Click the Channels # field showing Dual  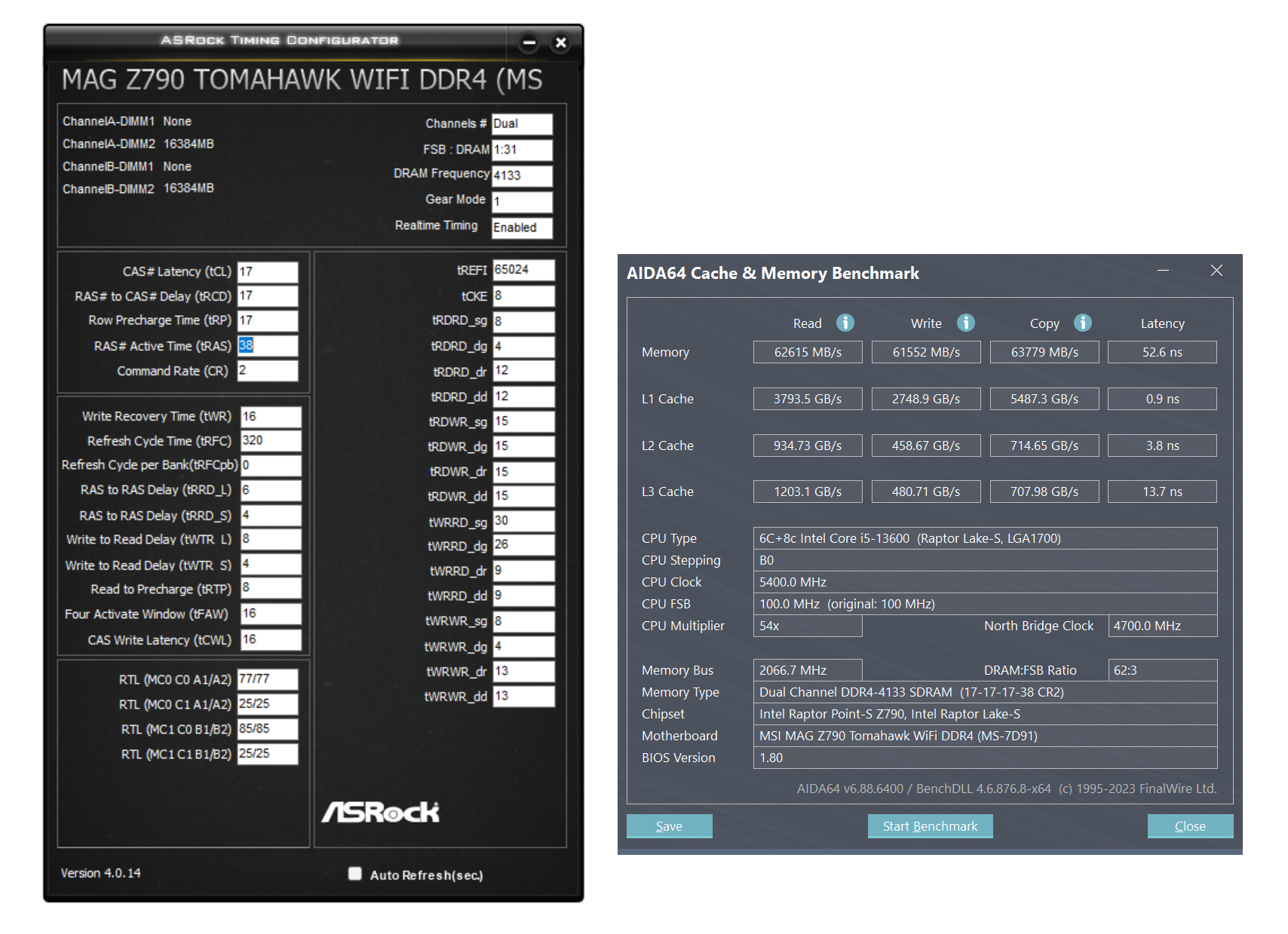point(522,124)
